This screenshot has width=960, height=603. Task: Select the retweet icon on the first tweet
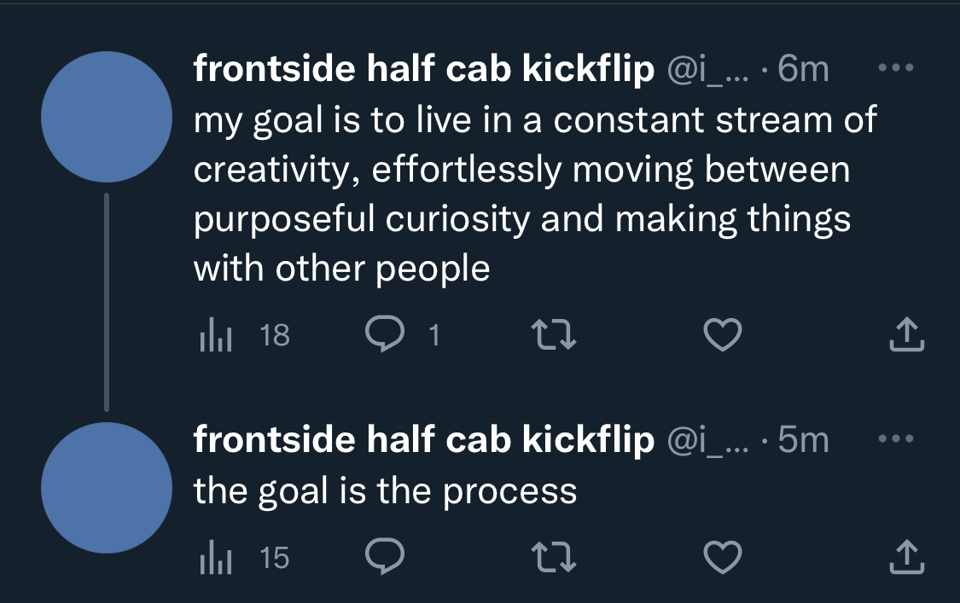coord(553,335)
